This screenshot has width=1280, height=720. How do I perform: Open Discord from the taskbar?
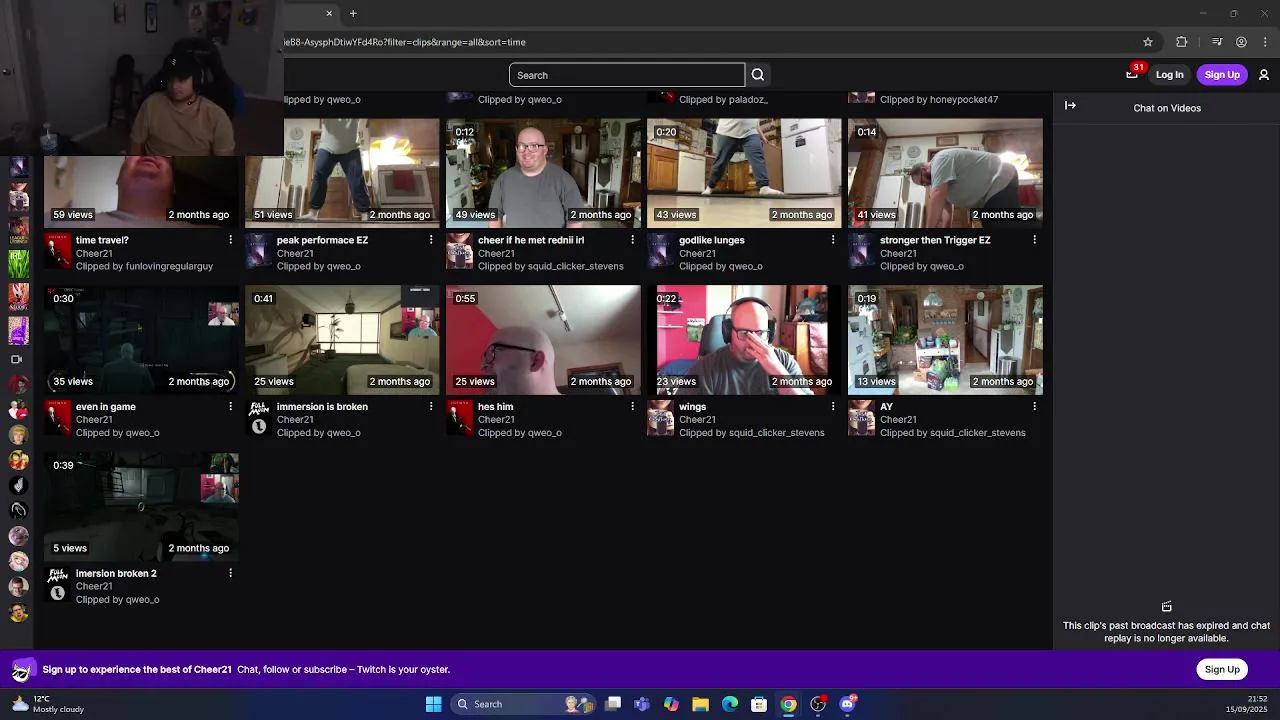848,704
